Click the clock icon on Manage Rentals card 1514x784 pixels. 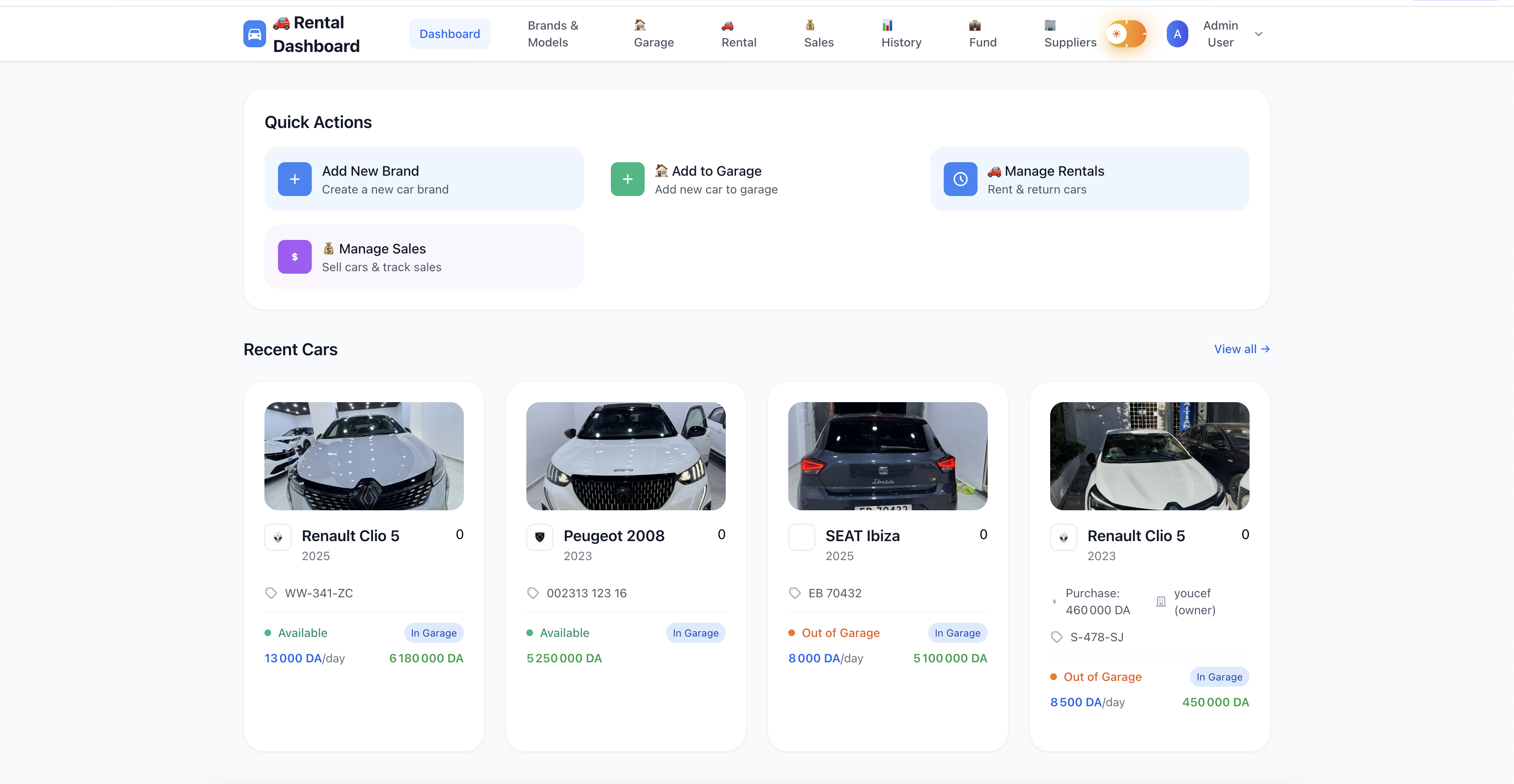(960, 179)
